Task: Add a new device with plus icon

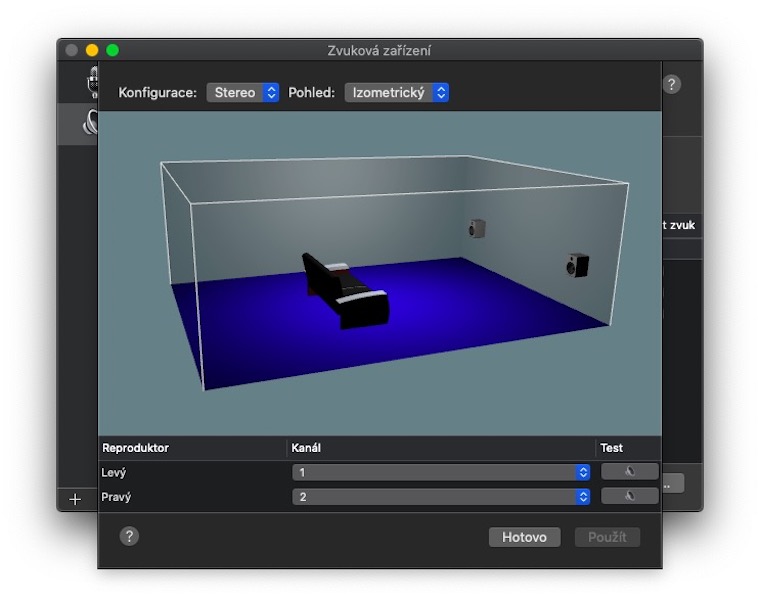Action: (75, 499)
